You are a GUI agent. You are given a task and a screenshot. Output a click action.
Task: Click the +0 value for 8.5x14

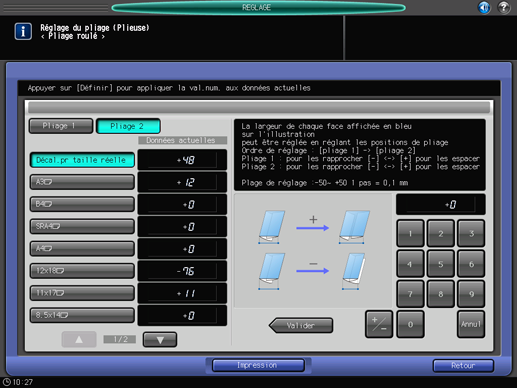[182, 315]
